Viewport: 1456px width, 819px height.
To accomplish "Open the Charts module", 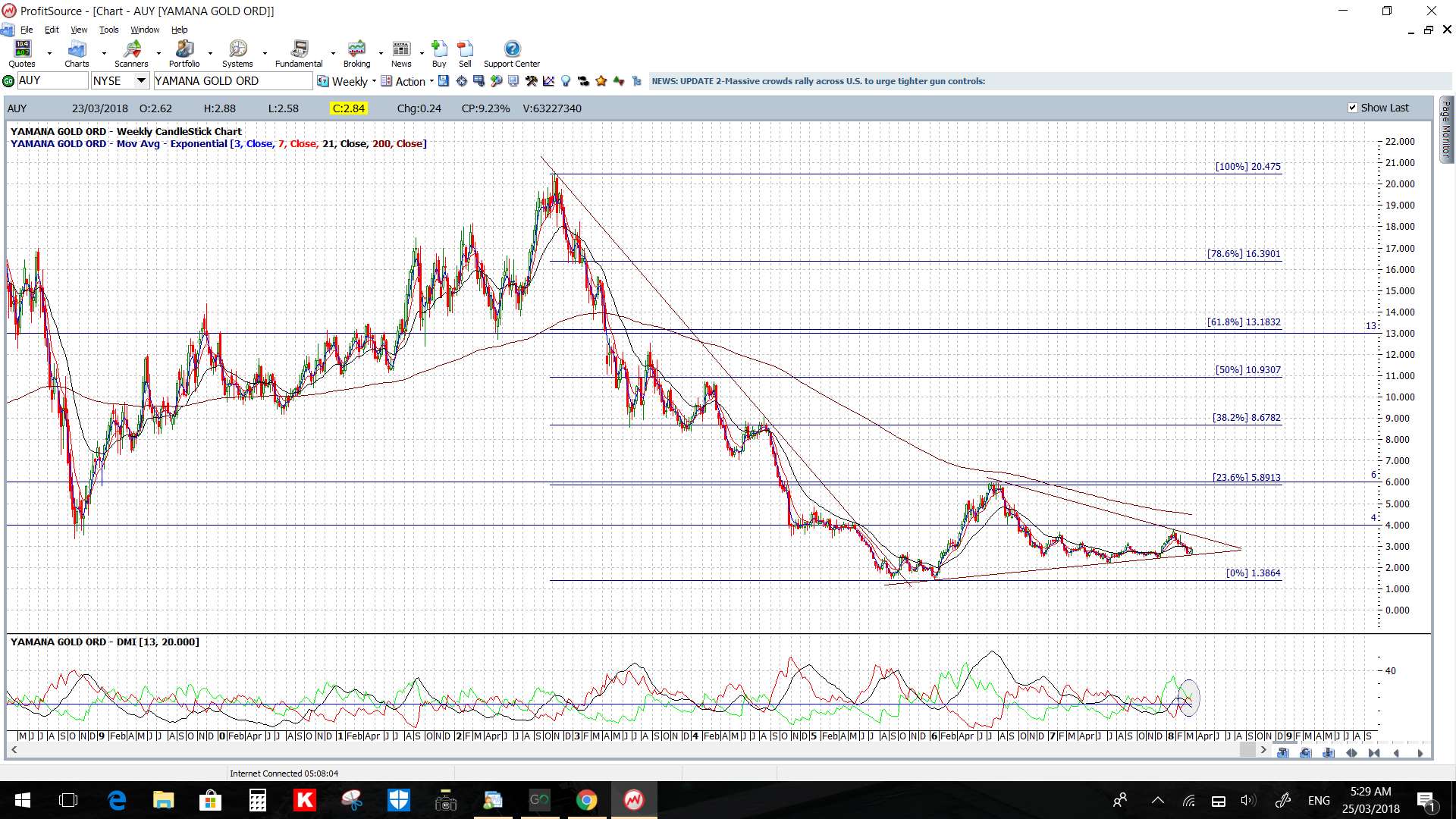I will coord(77,55).
